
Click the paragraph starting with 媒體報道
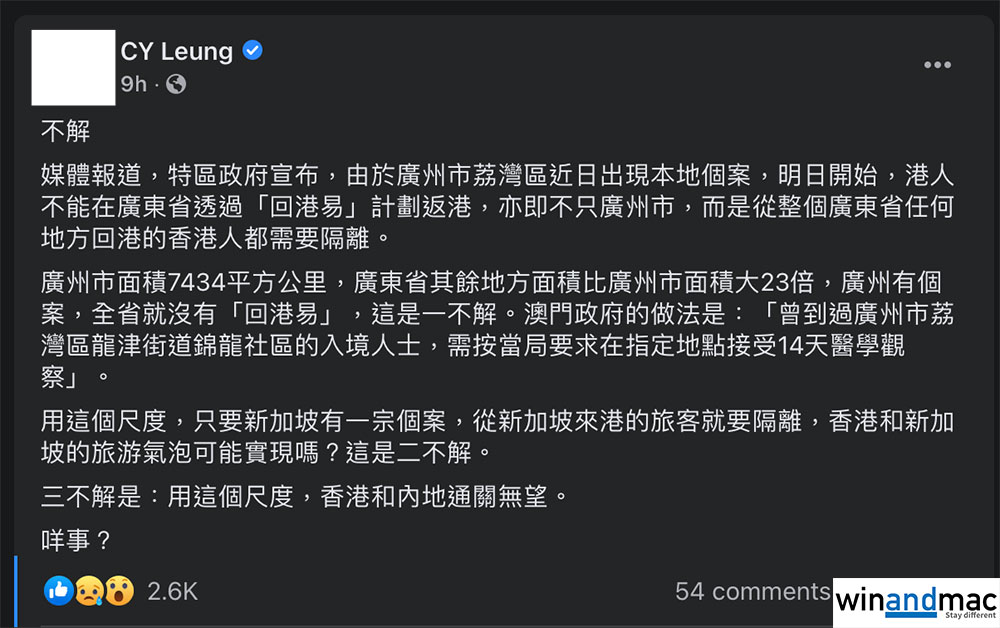click(x=497, y=208)
